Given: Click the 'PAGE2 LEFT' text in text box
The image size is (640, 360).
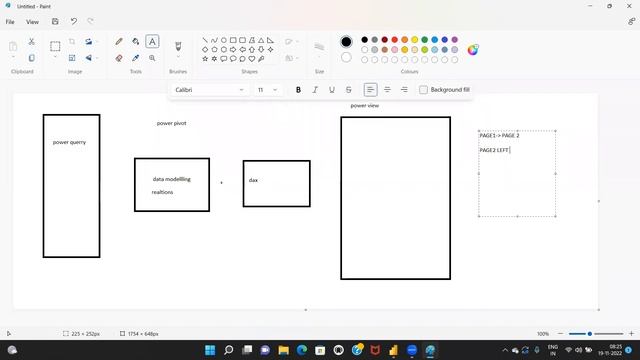Looking at the screenshot, I should coord(494,150).
